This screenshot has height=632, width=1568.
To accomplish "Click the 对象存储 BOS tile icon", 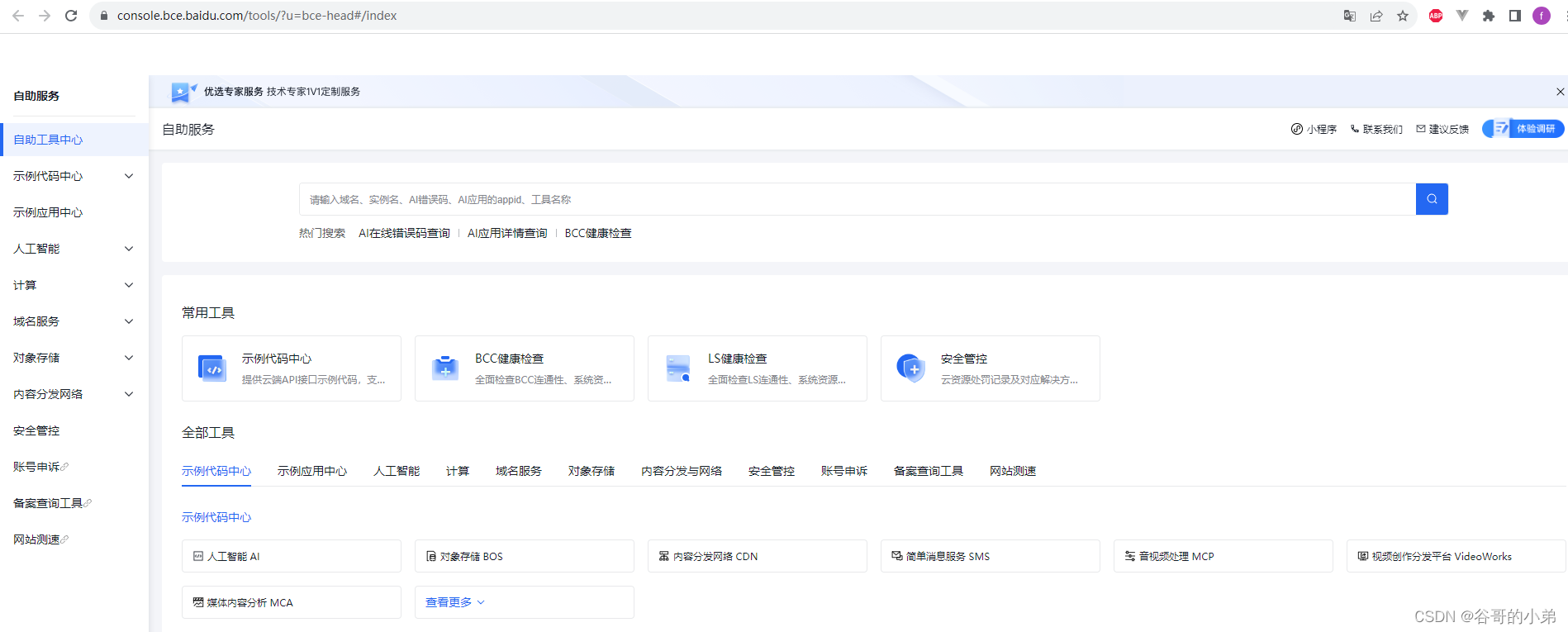I will pos(431,556).
